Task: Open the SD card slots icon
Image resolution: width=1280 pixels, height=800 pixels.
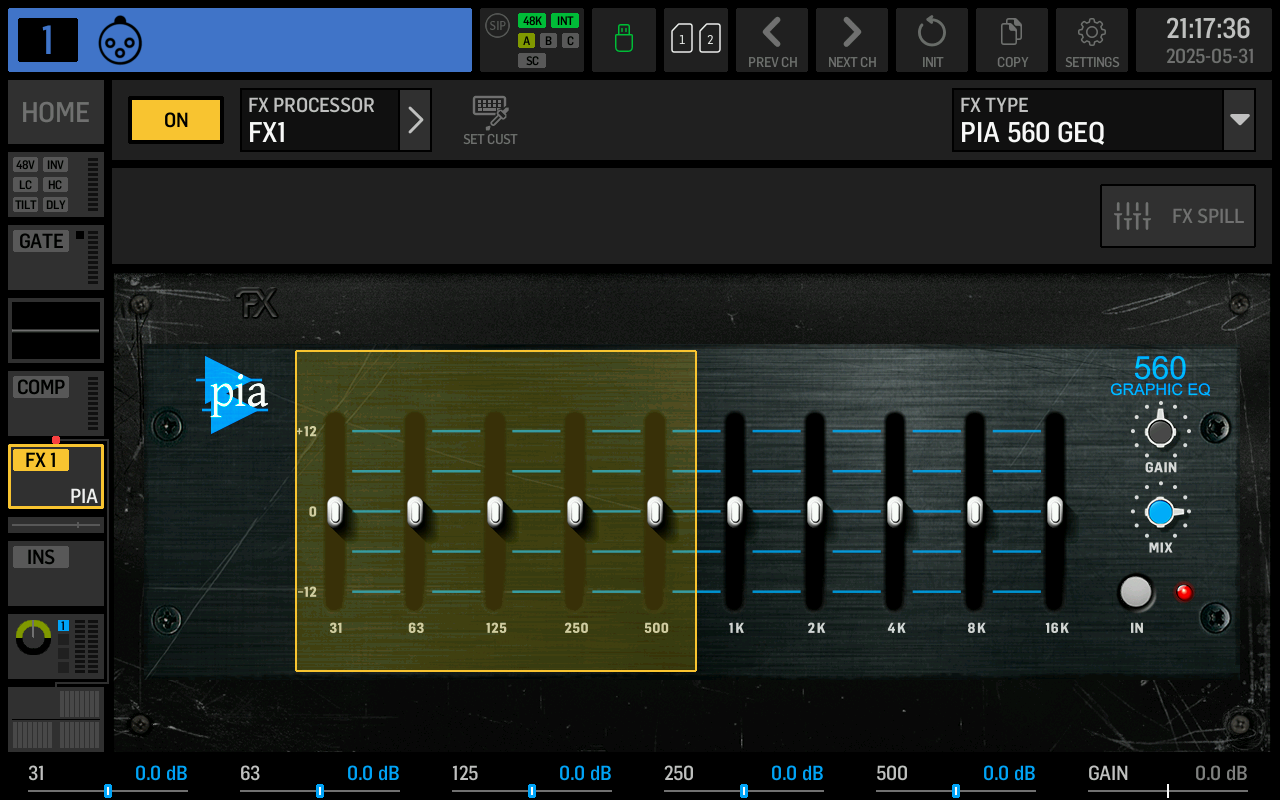Action: click(x=696, y=40)
